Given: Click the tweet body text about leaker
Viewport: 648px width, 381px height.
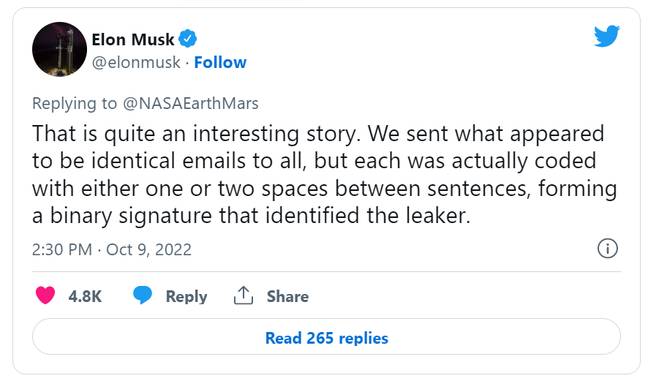Looking at the screenshot, I should click(x=324, y=174).
